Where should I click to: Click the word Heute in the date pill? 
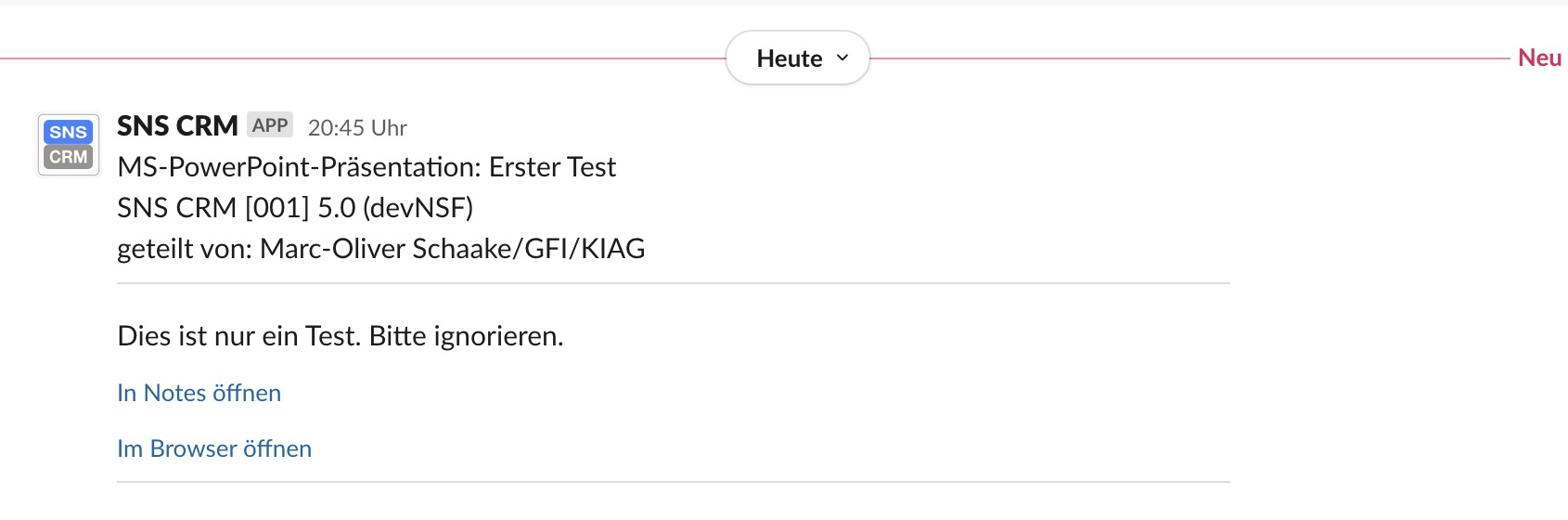[x=790, y=58]
